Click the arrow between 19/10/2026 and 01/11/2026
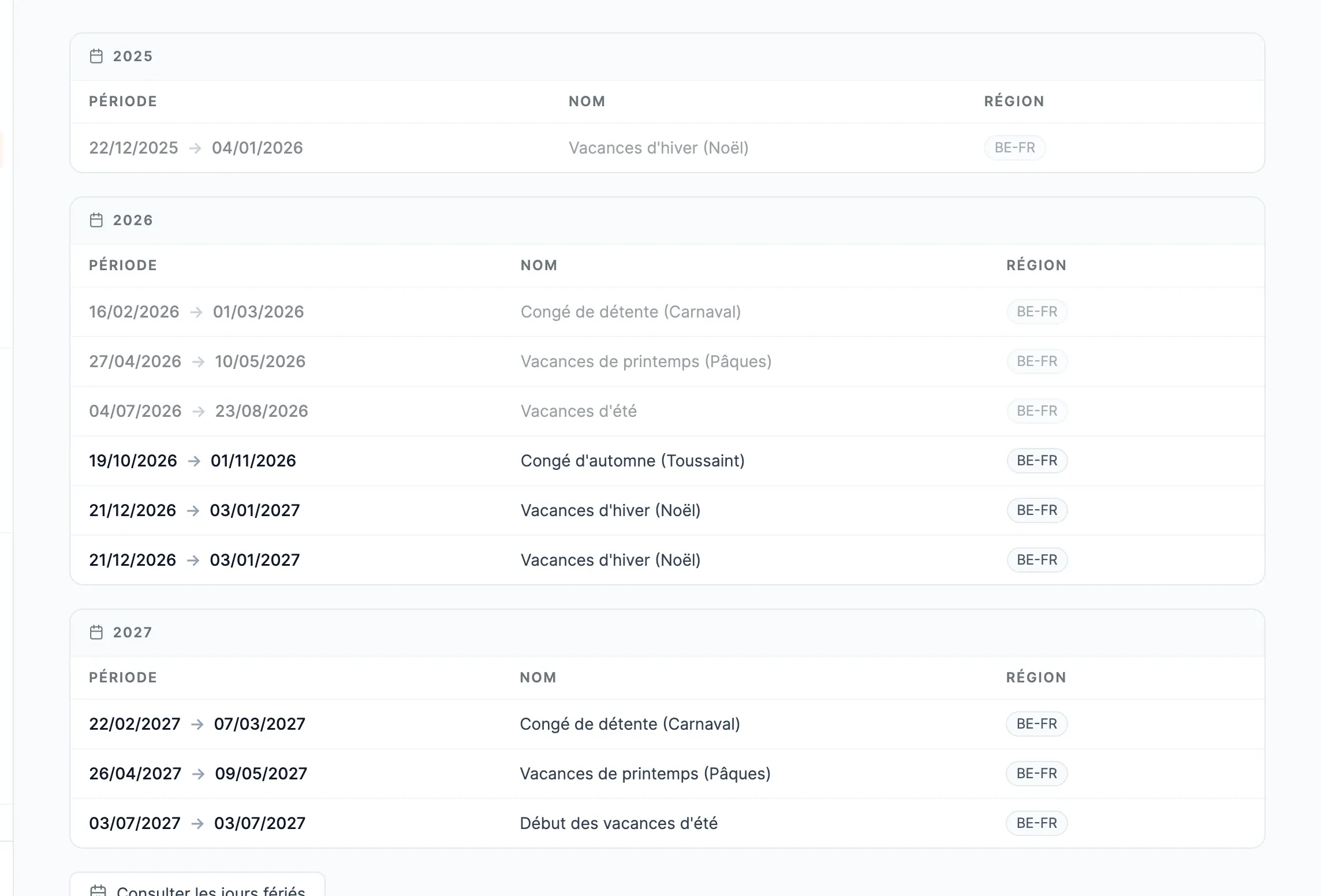The width and height of the screenshot is (1321, 896). pyautogui.click(x=194, y=461)
